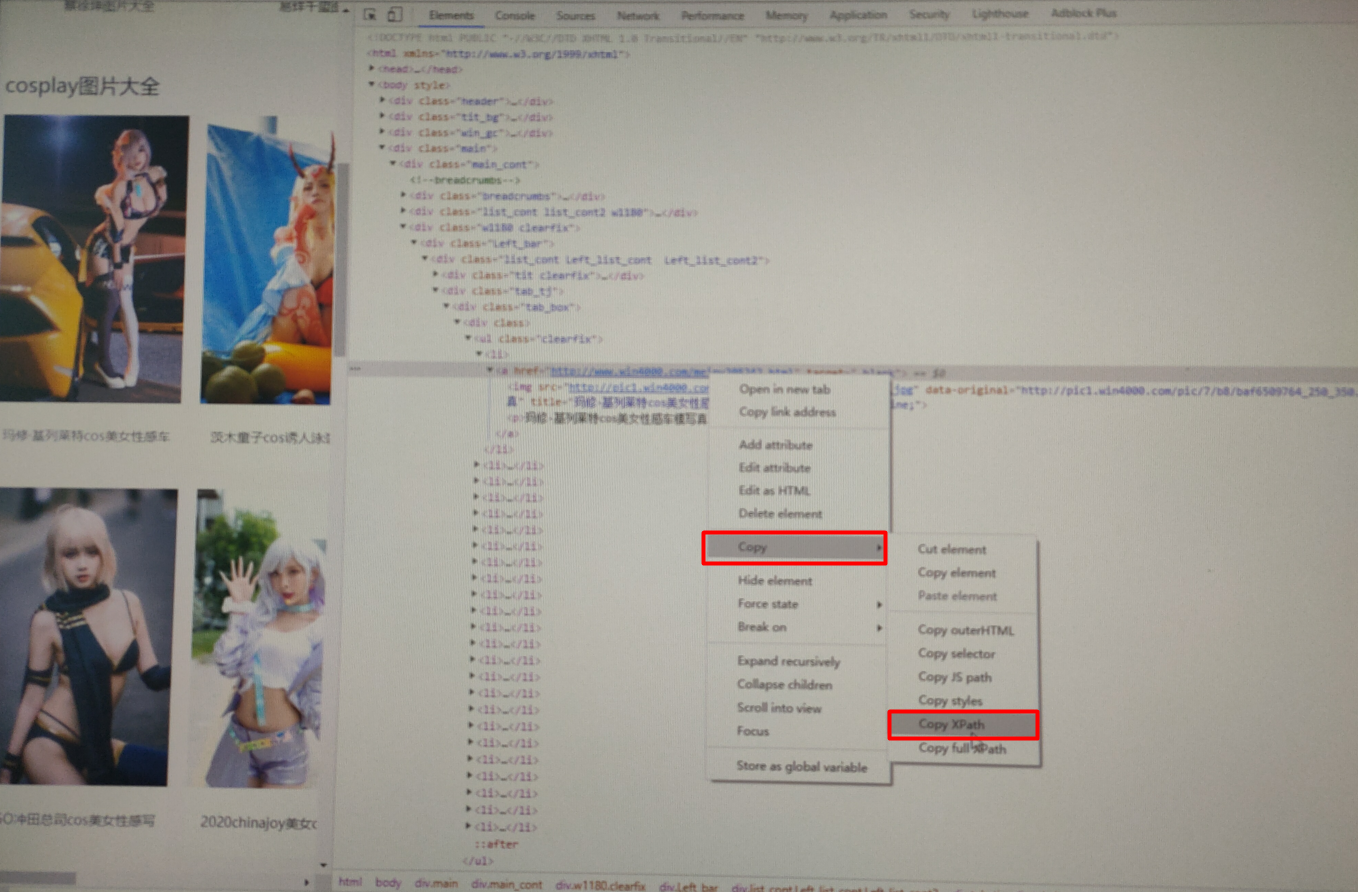Expand the head node
This screenshot has height=892, width=1358.
372,69
